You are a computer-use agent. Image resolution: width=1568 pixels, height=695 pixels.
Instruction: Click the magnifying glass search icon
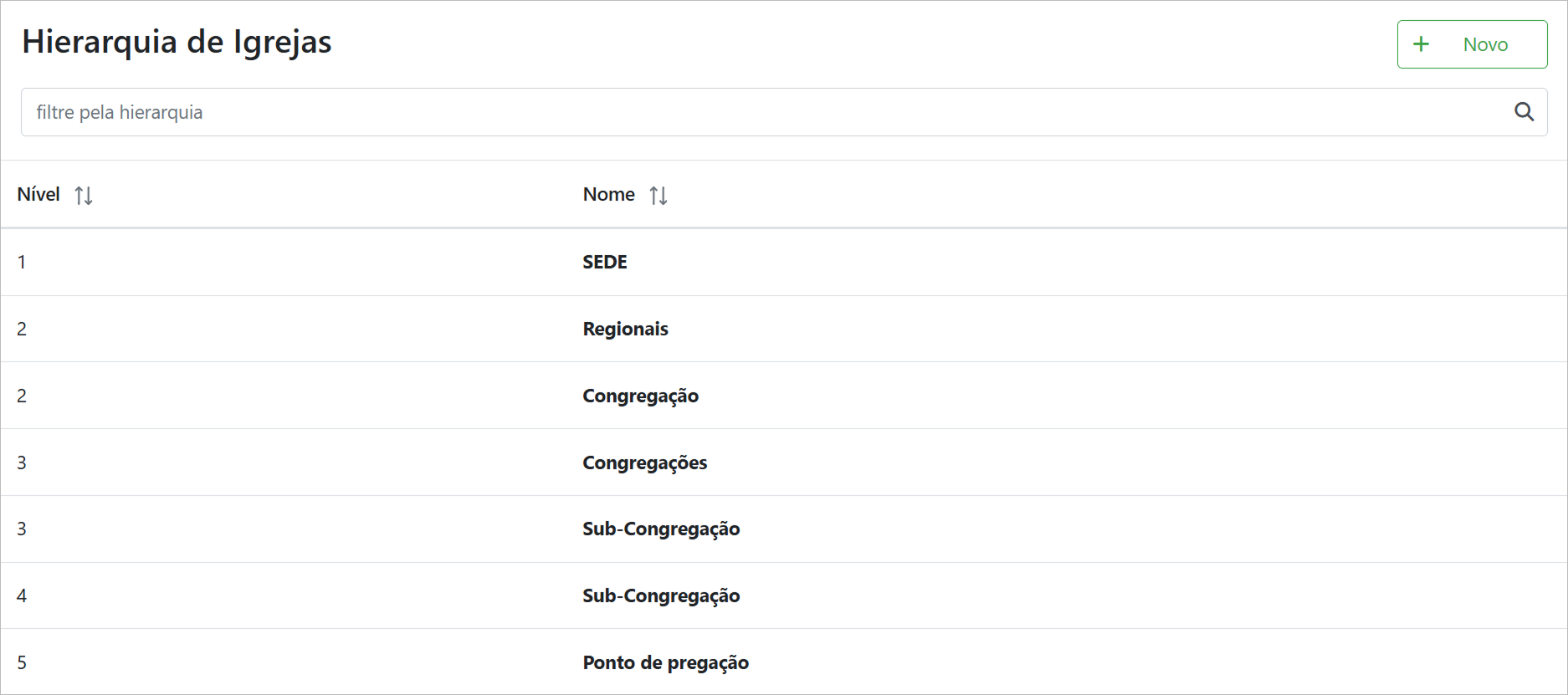[x=1524, y=112]
